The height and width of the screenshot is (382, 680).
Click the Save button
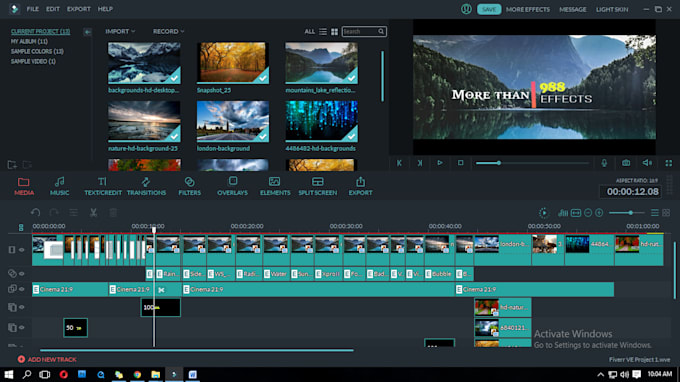489,9
